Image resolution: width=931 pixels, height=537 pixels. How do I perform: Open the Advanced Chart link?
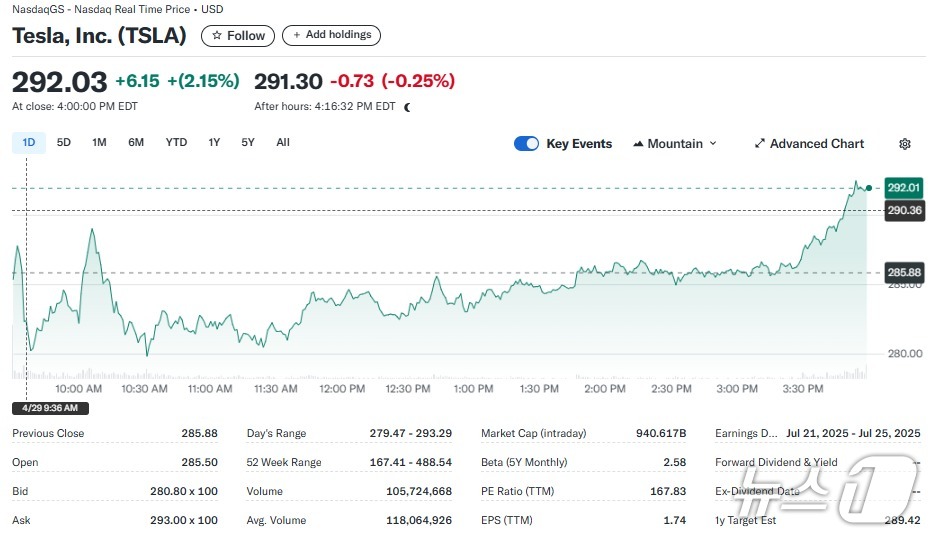click(x=816, y=144)
